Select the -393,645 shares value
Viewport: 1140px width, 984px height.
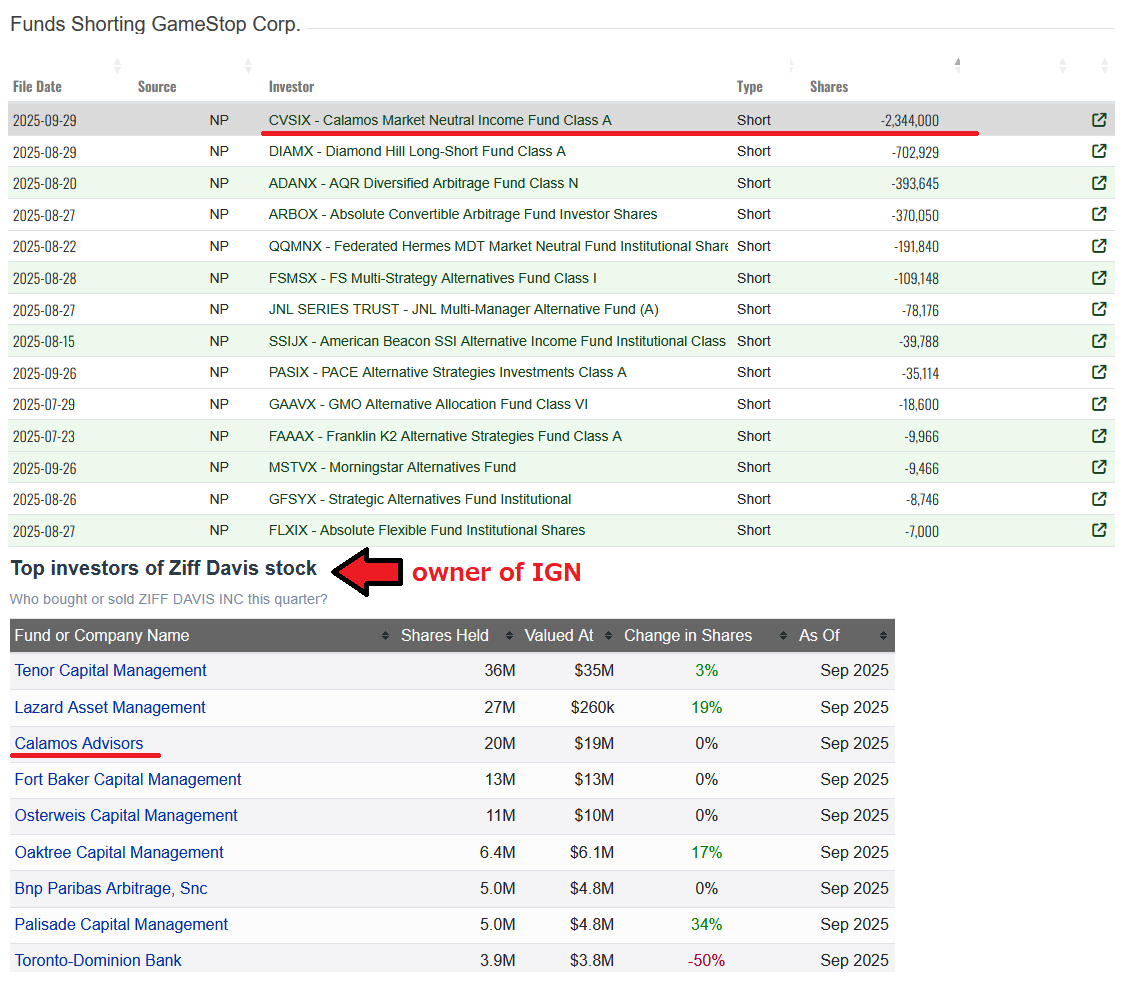click(915, 184)
